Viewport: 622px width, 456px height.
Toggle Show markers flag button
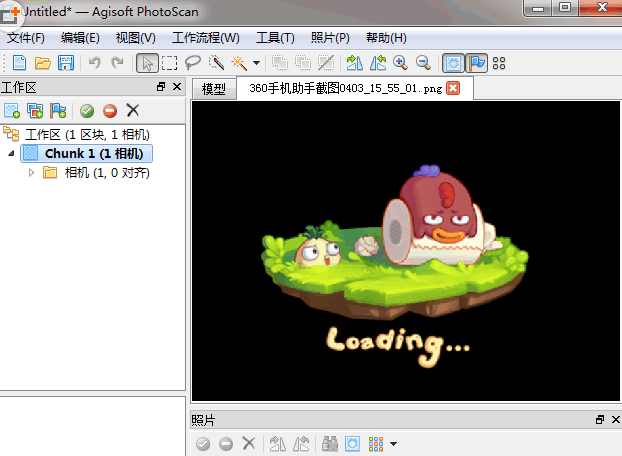coord(476,63)
